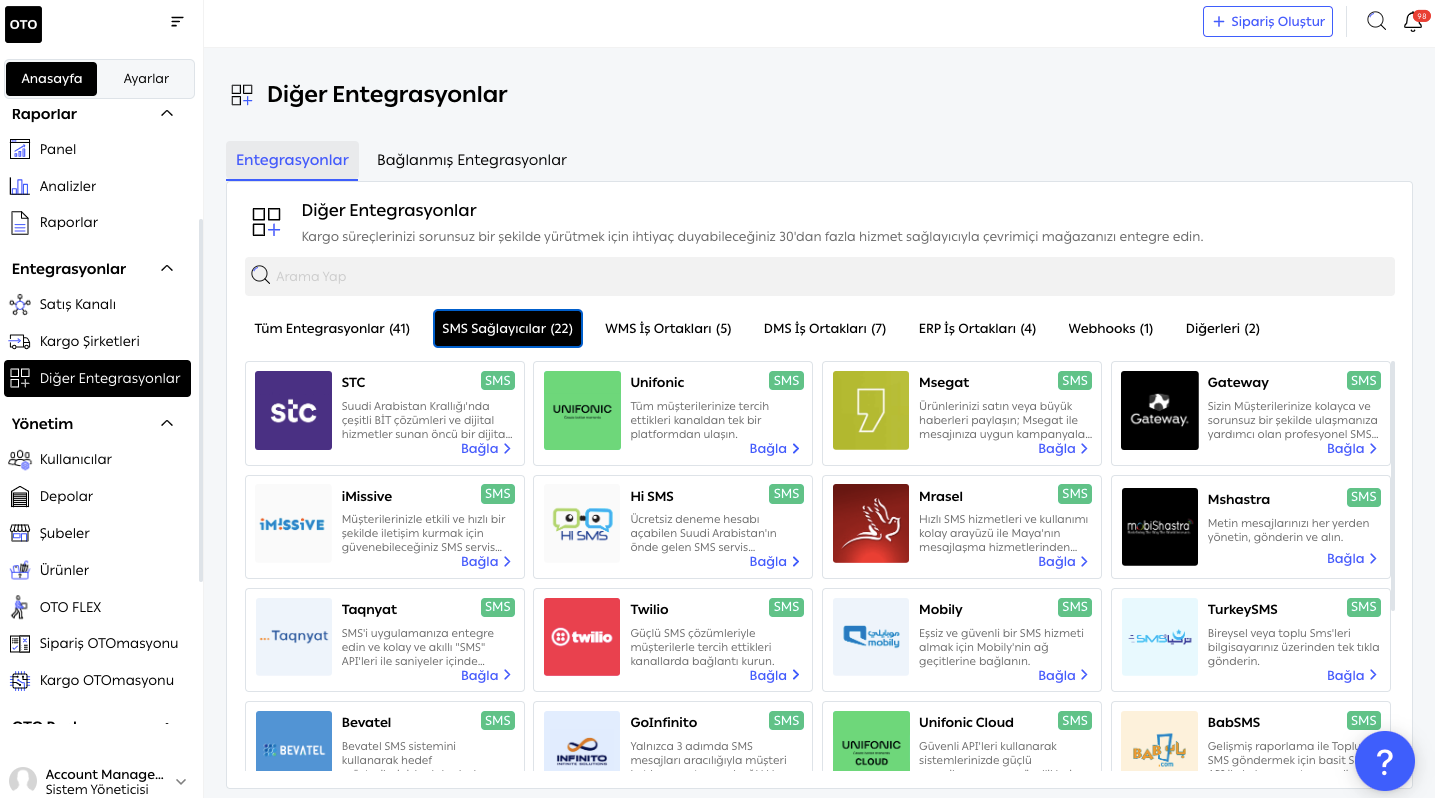Click Bağla link on TurkeySMS card
This screenshot has height=798, width=1435.
pos(1352,676)
